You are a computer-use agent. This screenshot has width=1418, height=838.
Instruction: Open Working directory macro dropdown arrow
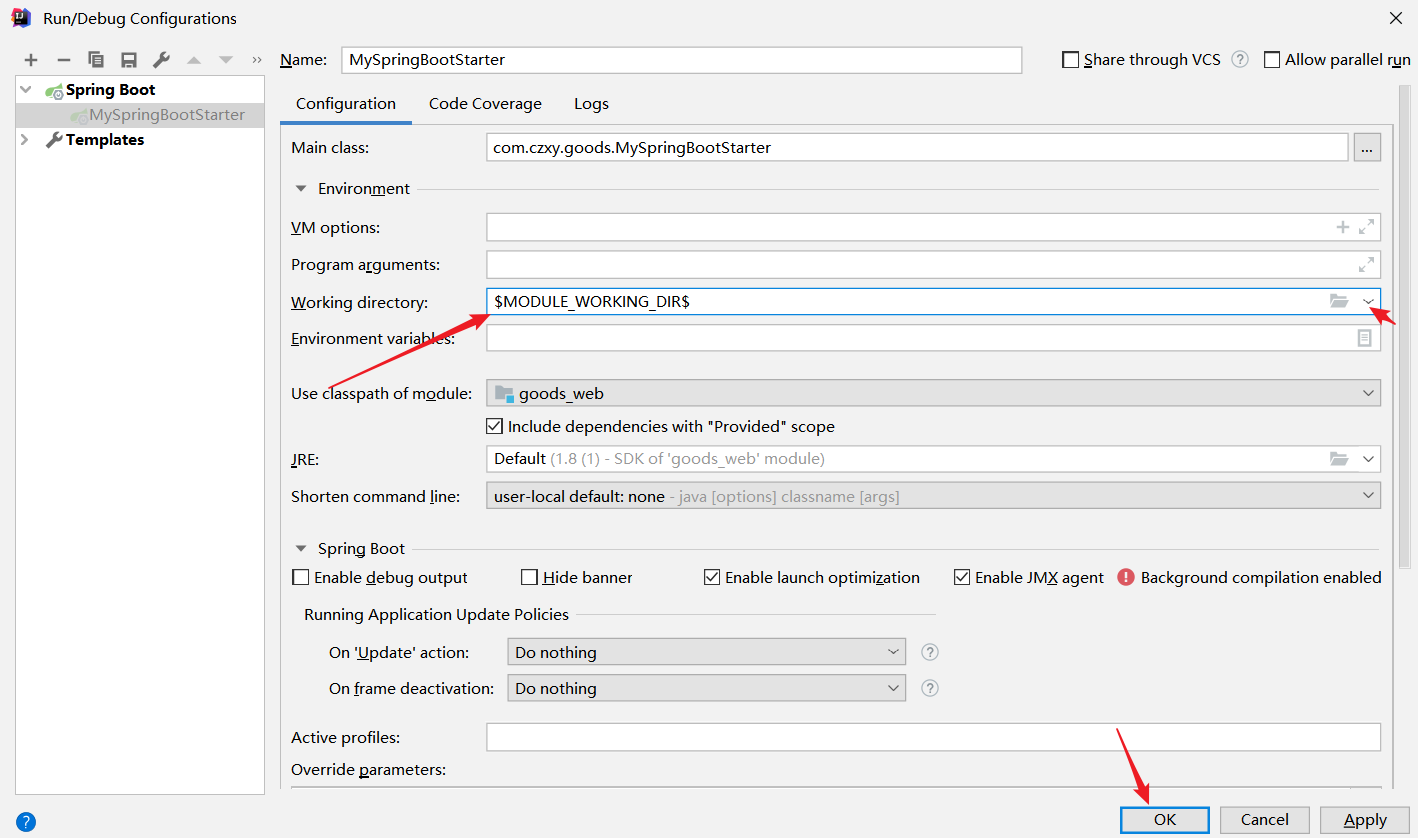point(1368,301)
